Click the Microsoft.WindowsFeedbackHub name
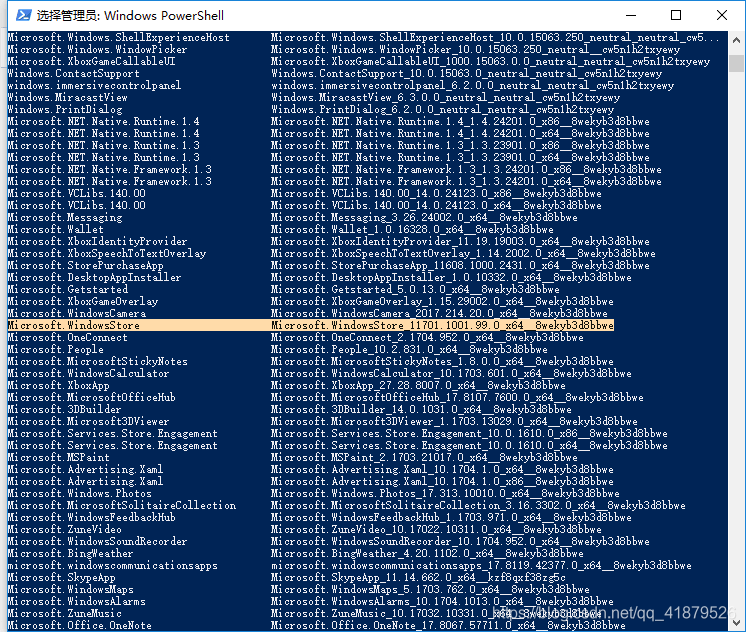Image resolution: width=746 pixels, height=632 pixels. point(91,517)
